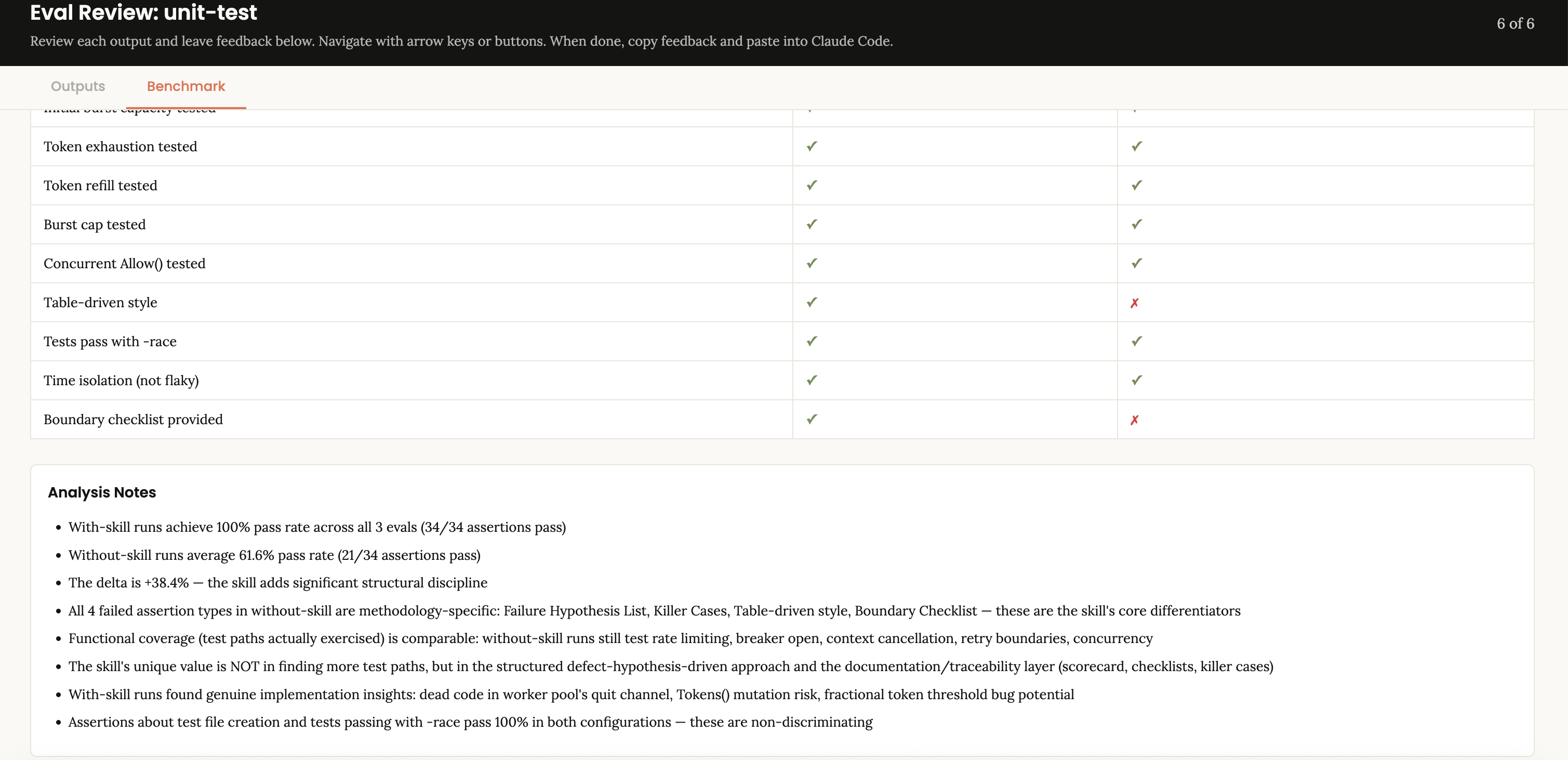Click second-column check for Time isolation row
1568x760 pixels.
pos(1136,380)
